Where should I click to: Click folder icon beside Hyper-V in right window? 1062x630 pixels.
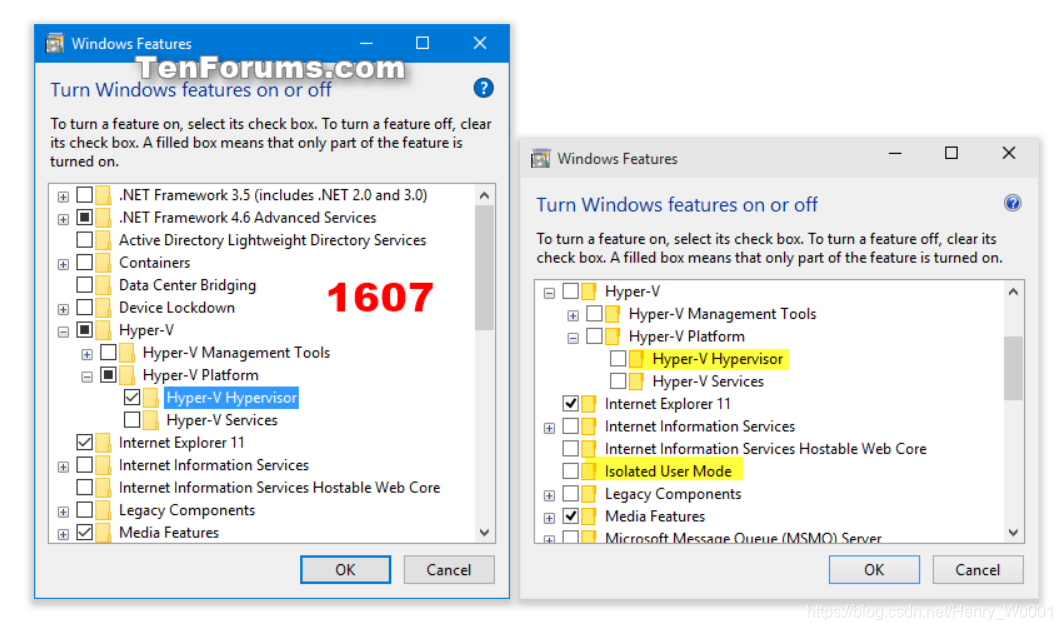(589, 291)
